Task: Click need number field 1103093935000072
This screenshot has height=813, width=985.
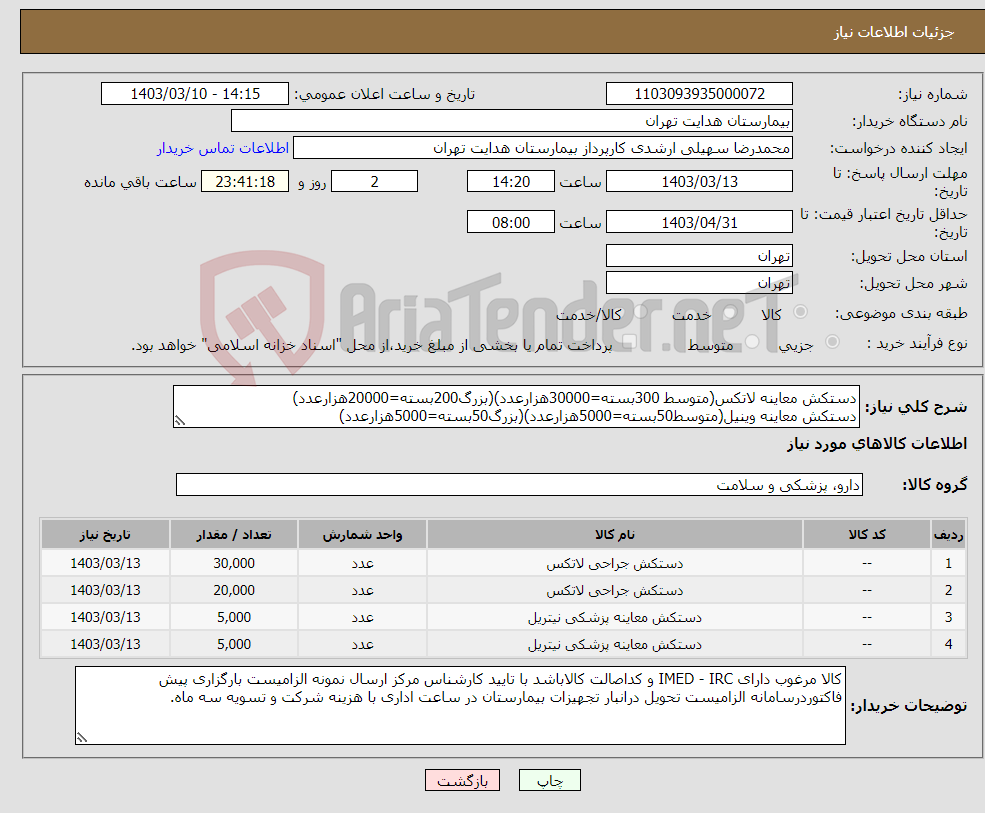Action: (699, 94)
